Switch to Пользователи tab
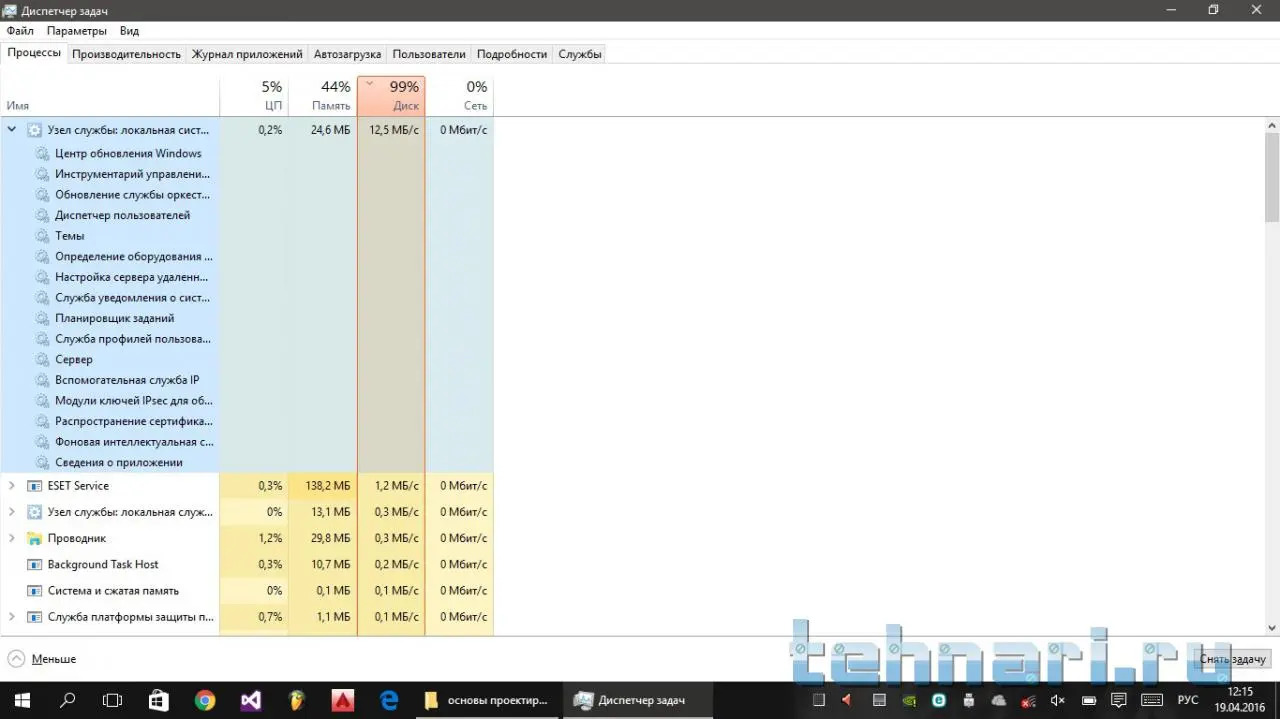The width and height of the screenshot is (1280, 719). click(429, 54)
